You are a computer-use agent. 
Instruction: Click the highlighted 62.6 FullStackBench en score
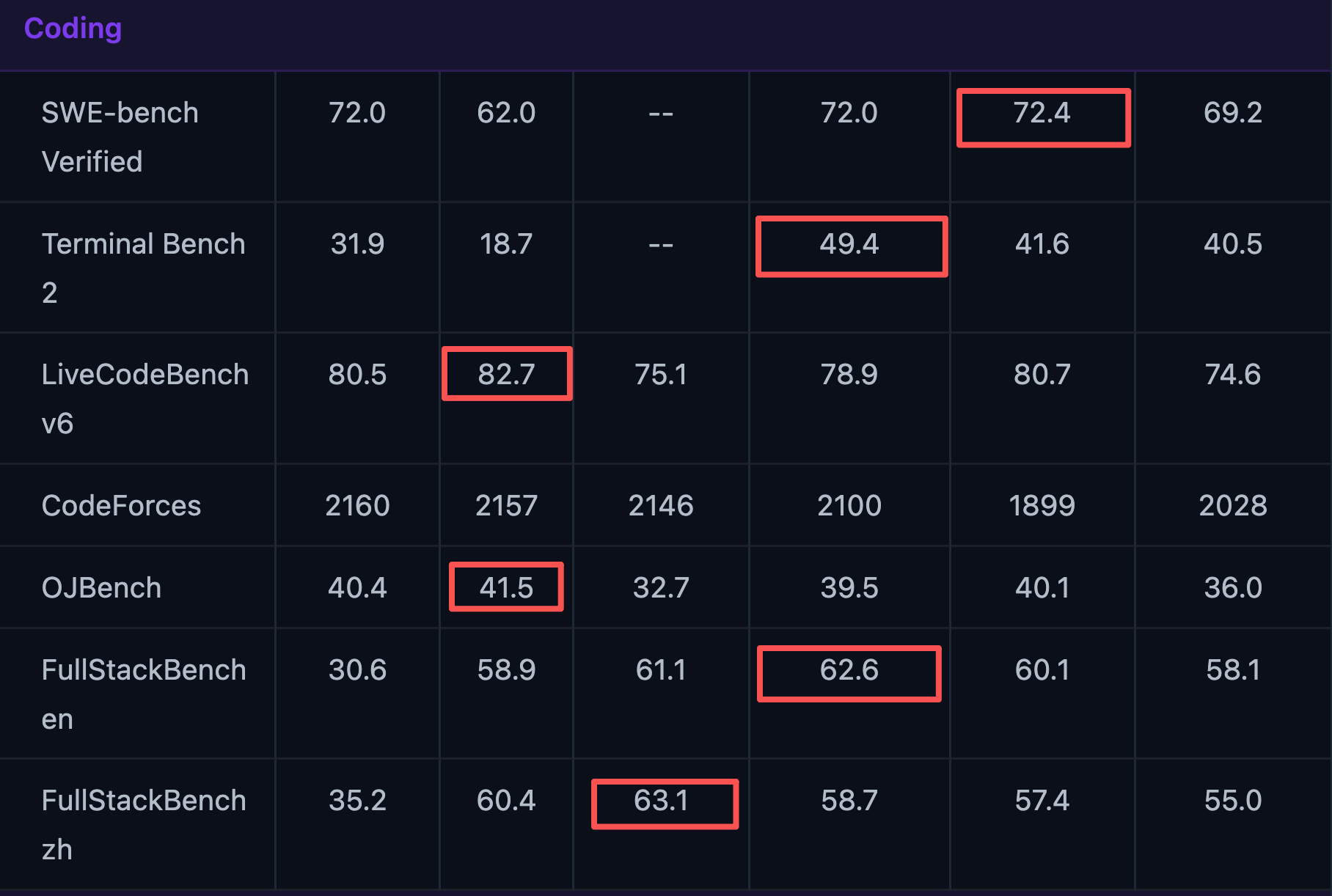tap(849, 670)
